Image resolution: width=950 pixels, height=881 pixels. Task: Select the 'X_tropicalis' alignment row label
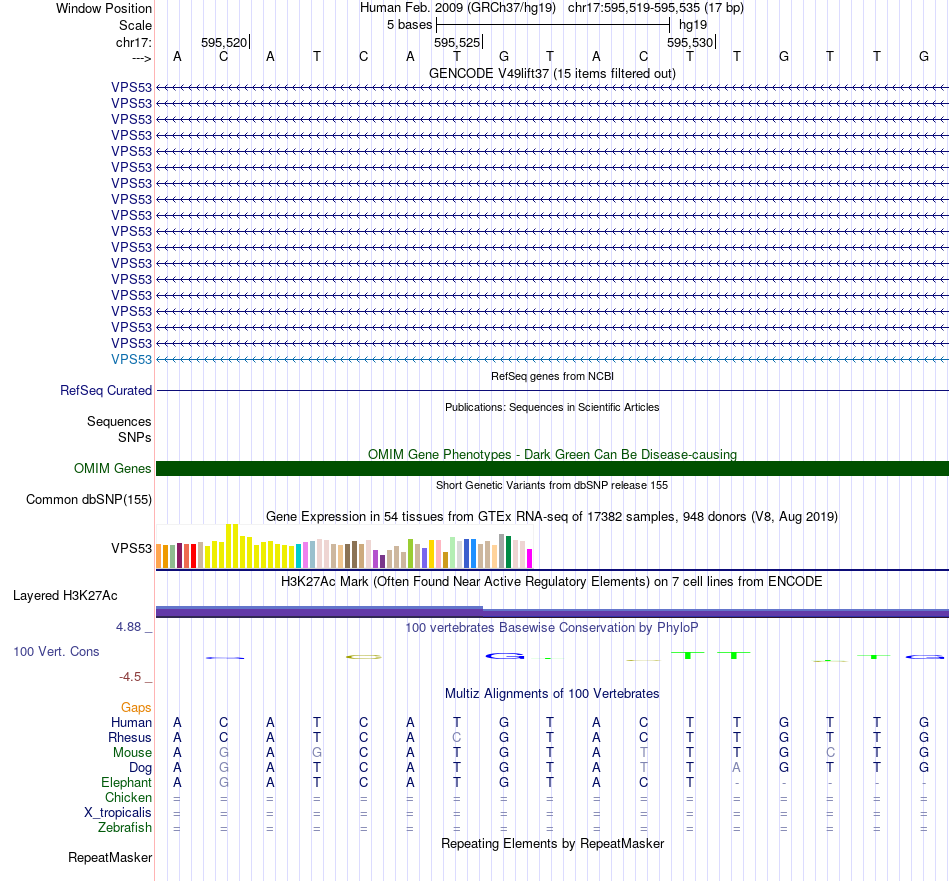[x=118, y=813]
